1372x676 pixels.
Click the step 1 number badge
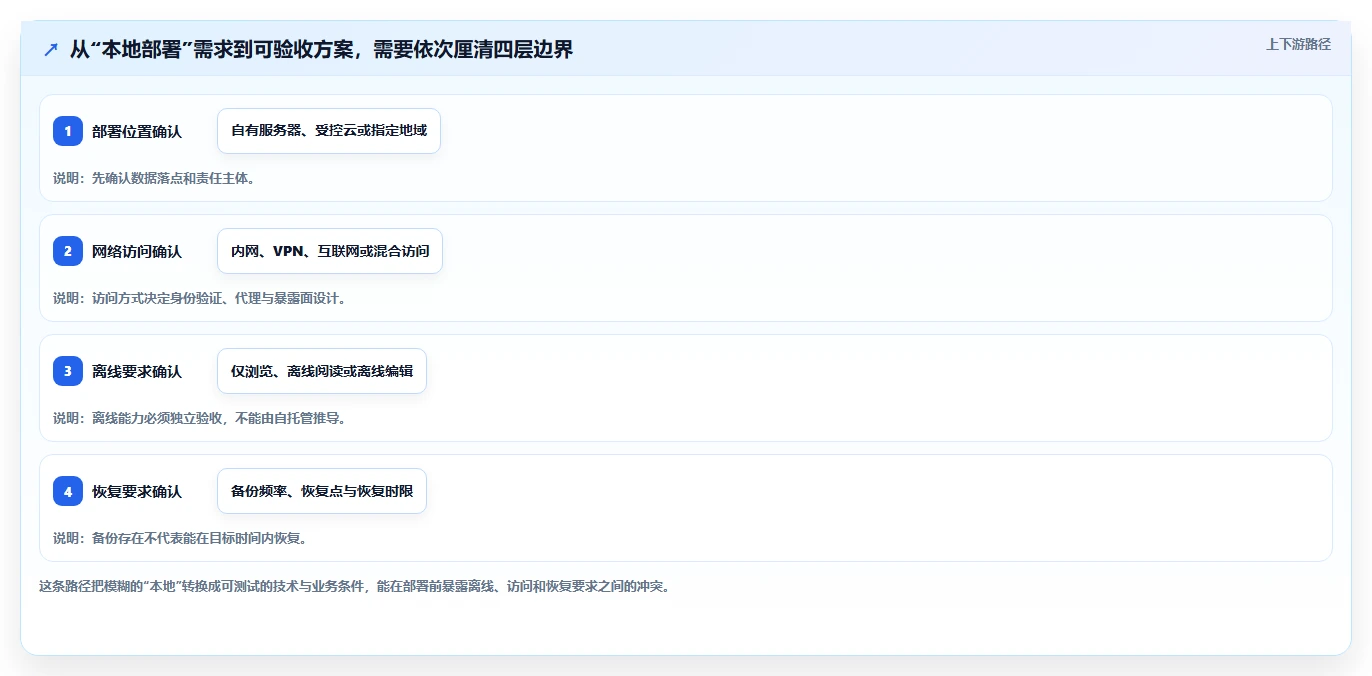(68, 131)
